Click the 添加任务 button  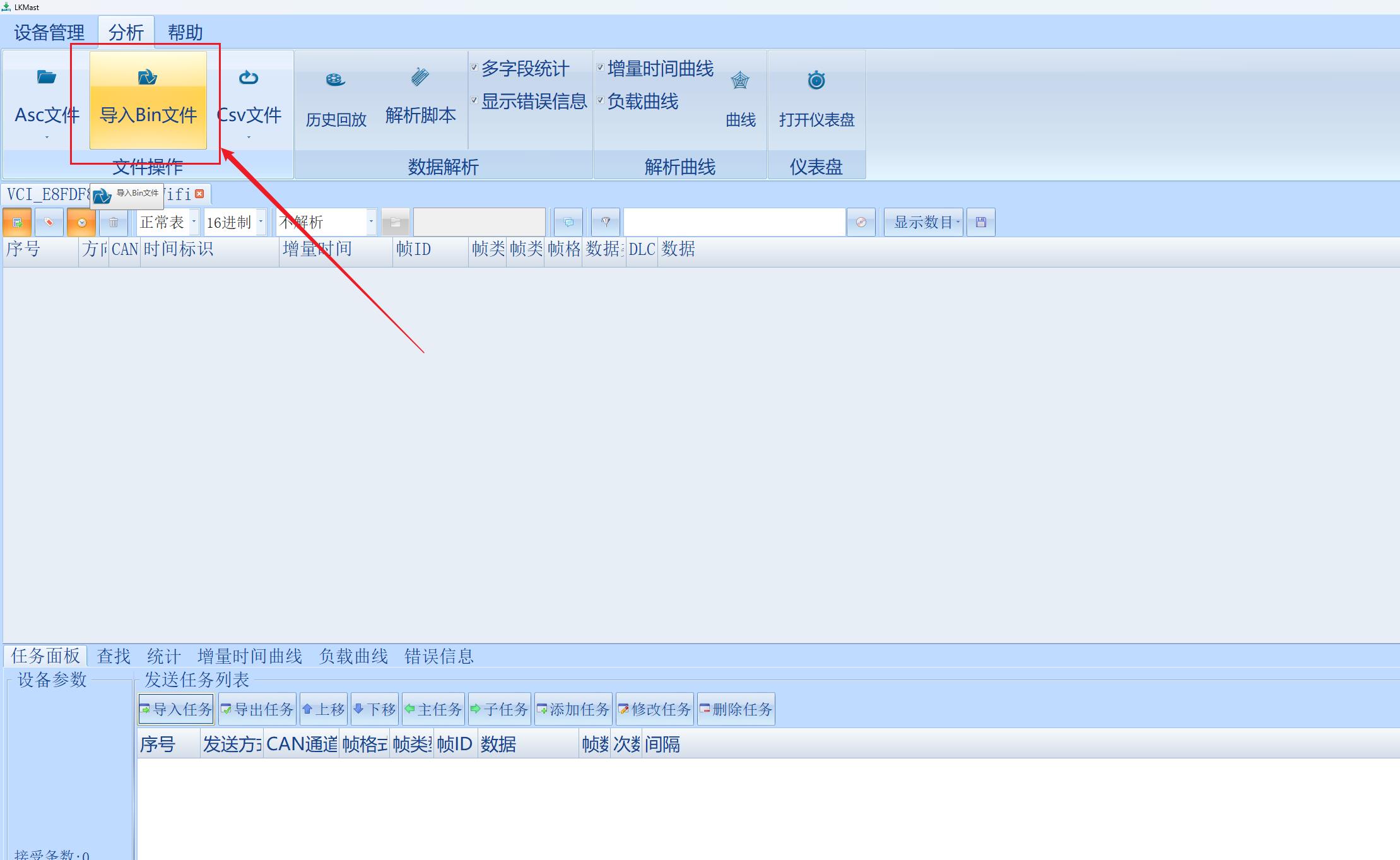574,709
